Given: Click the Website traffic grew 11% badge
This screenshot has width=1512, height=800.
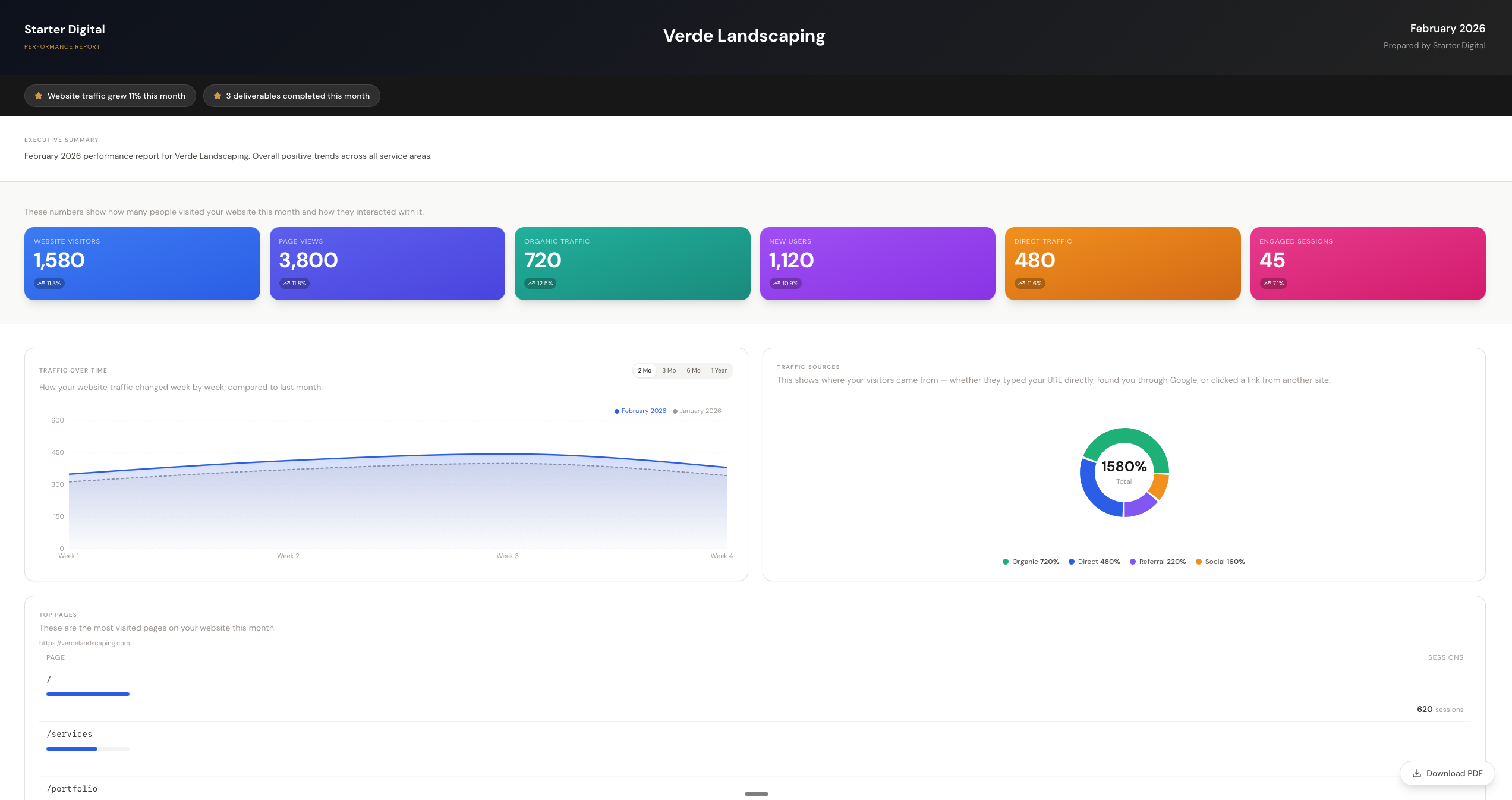Looking at the screenshot, I should pos(110,96).
